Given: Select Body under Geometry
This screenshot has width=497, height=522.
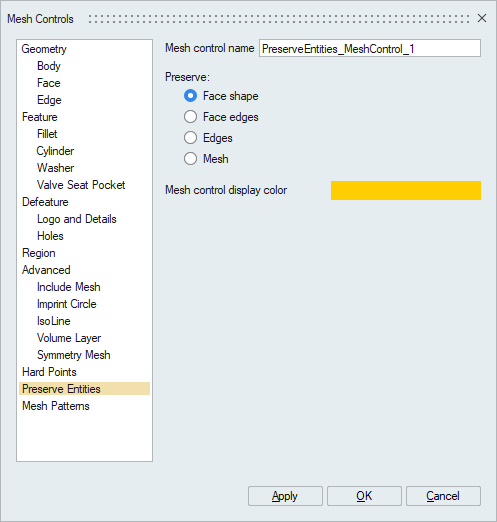Looking at the screenshot, I should 49,66.
